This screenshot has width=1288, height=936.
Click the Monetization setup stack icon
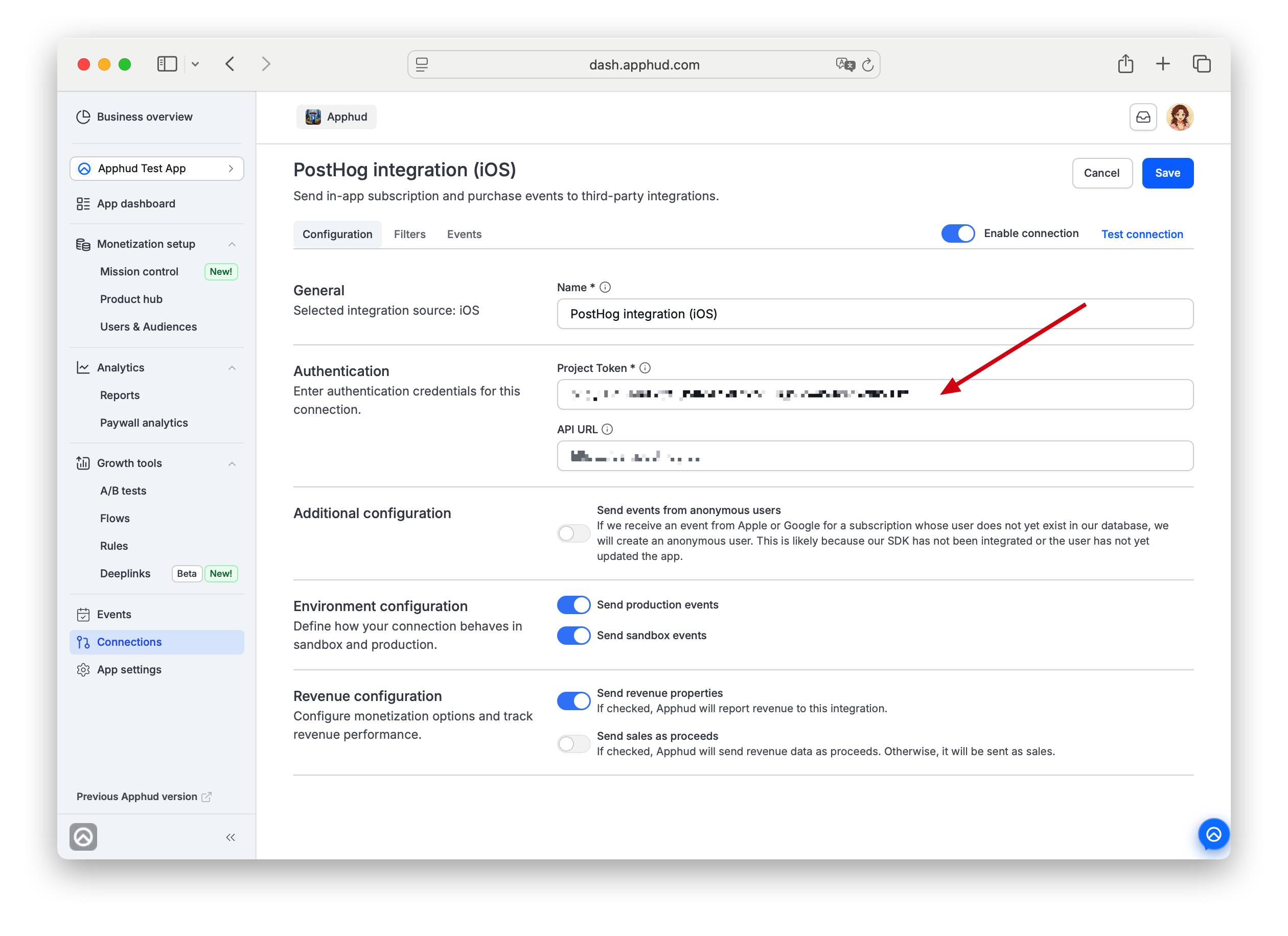click(83, 244)
